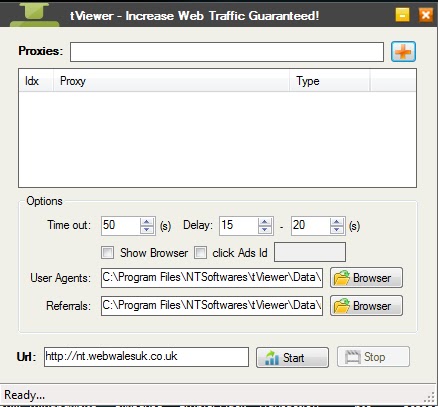Increase the Time out value

pos(147,222)
